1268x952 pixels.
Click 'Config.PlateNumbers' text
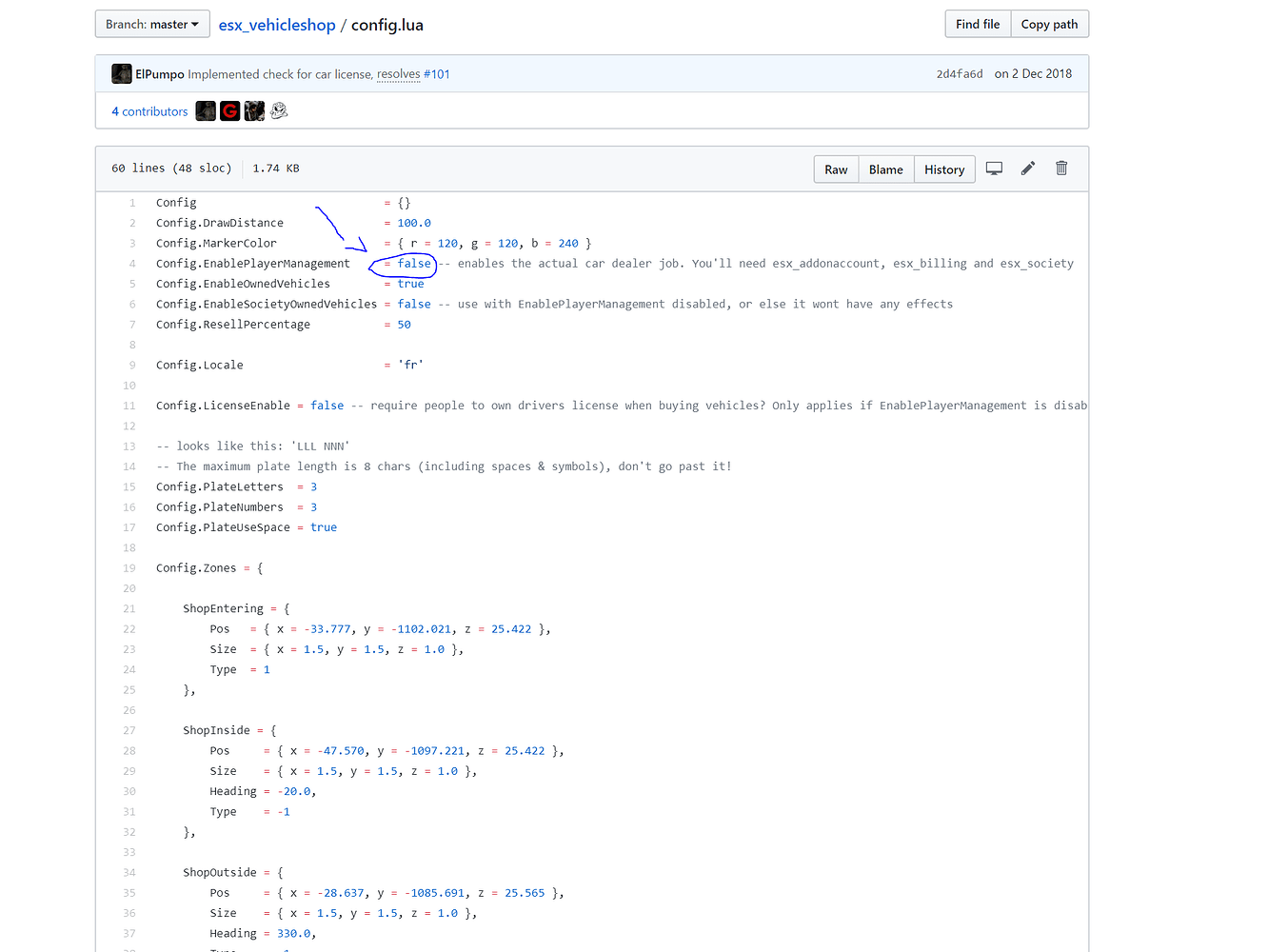pos(220,507)
